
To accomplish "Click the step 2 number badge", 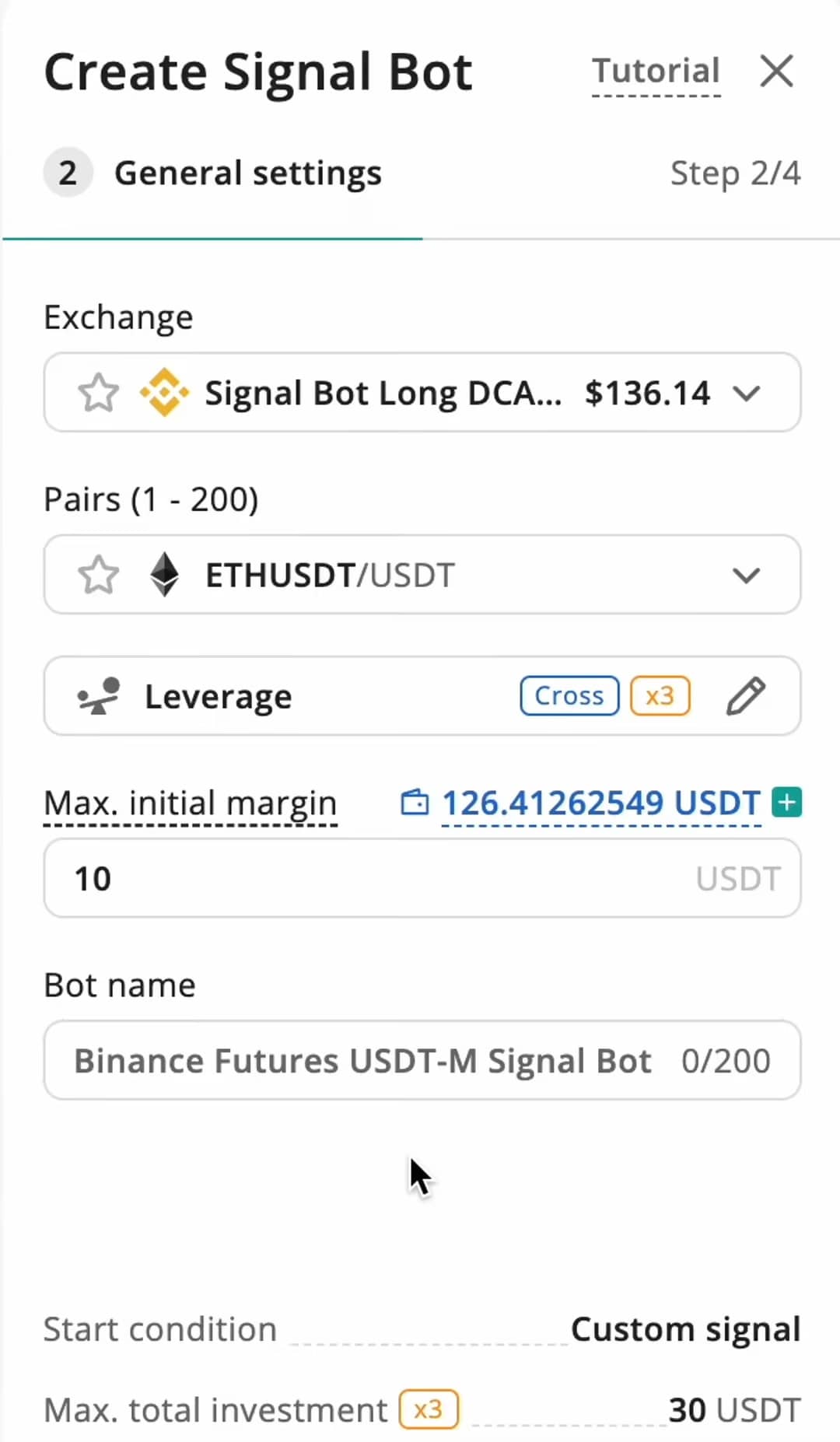I will pyautogui.click(x=68, y=173).
